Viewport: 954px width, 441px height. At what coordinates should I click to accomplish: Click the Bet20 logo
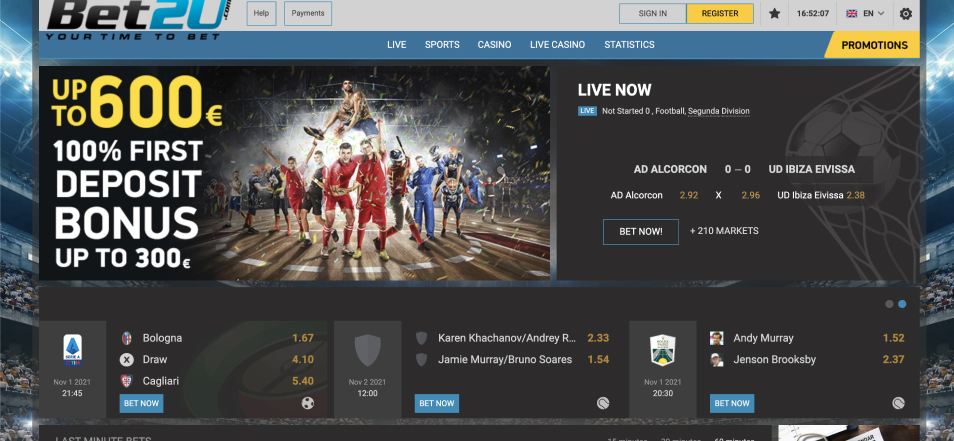139,19
